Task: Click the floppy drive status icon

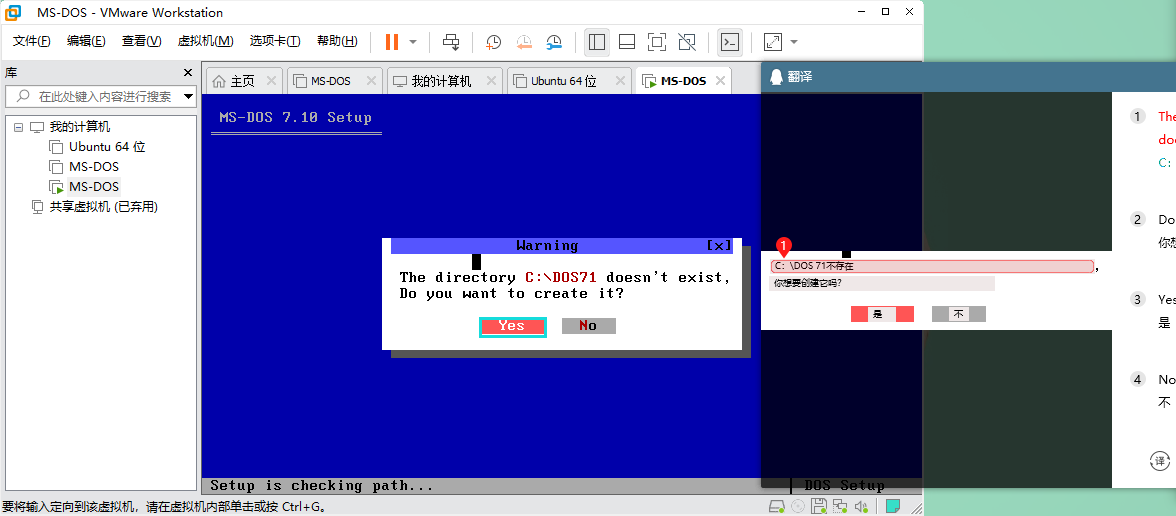Action: pyautogui.click(x=820, y=506)
